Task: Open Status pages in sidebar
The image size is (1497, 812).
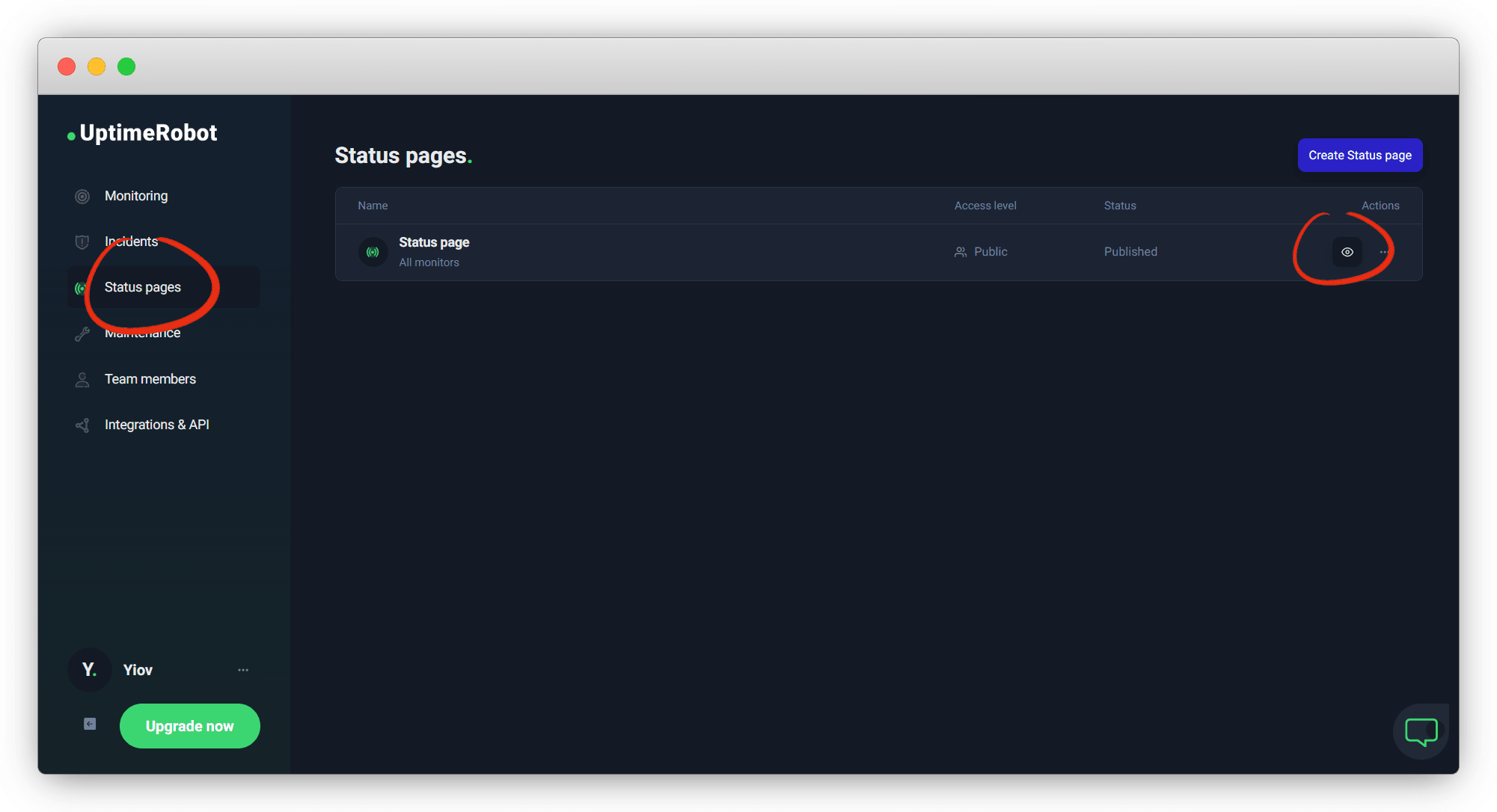Action: click(143, 287)
